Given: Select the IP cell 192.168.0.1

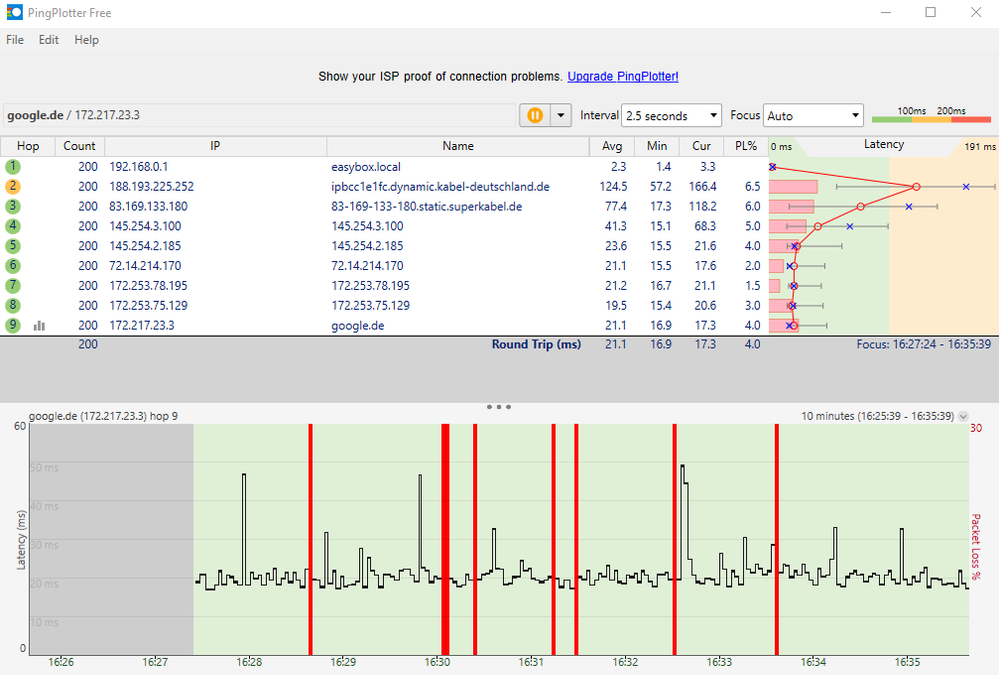Looking at the screenshot, I should coord(139,166).
